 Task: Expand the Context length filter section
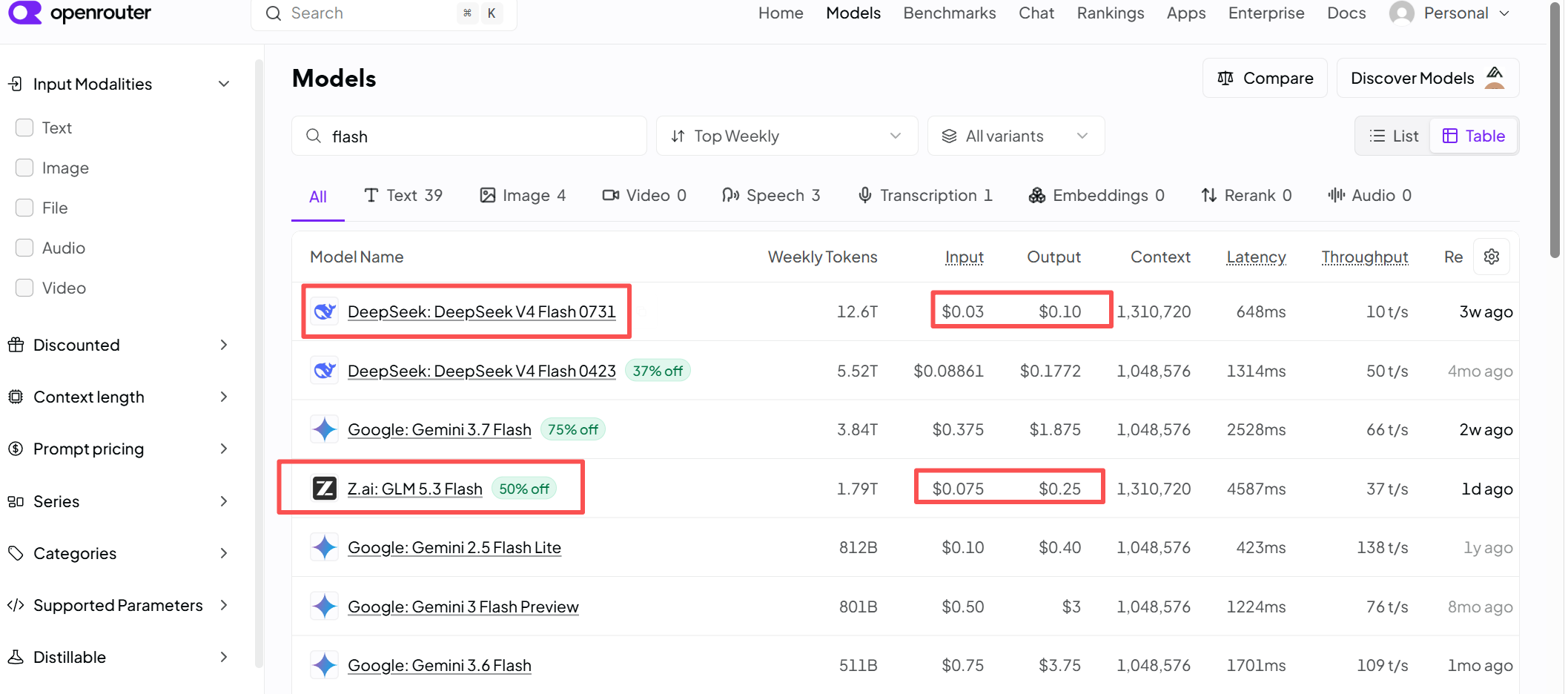tap(224, 397)
